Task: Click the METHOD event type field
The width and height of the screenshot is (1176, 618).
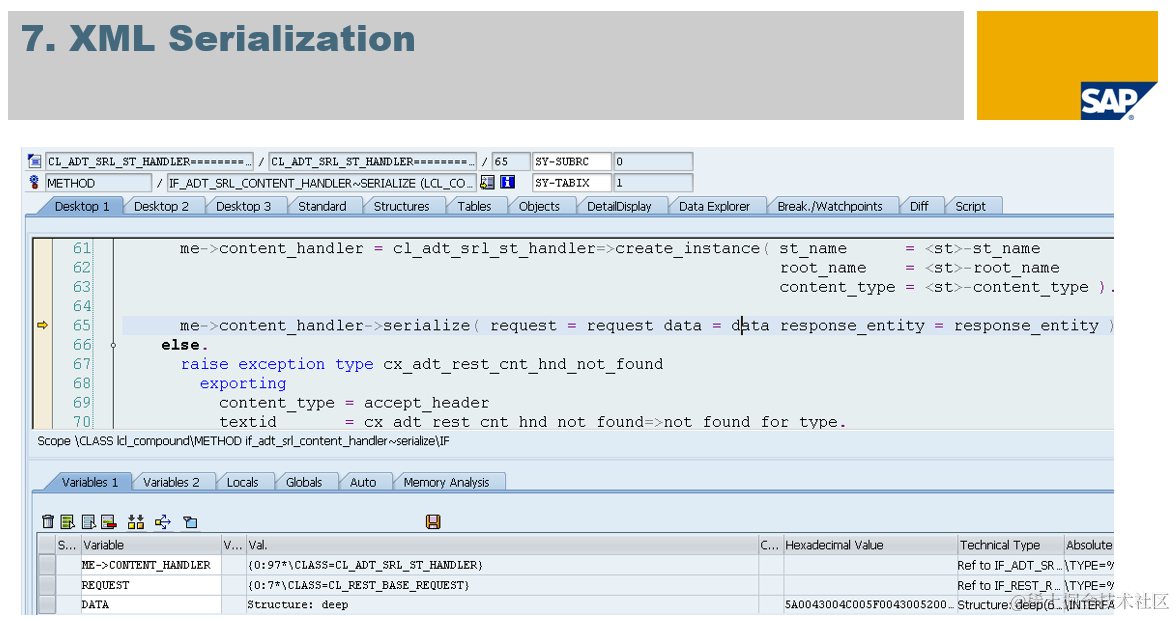Action: pyautogui.click(x=98, y=182)
